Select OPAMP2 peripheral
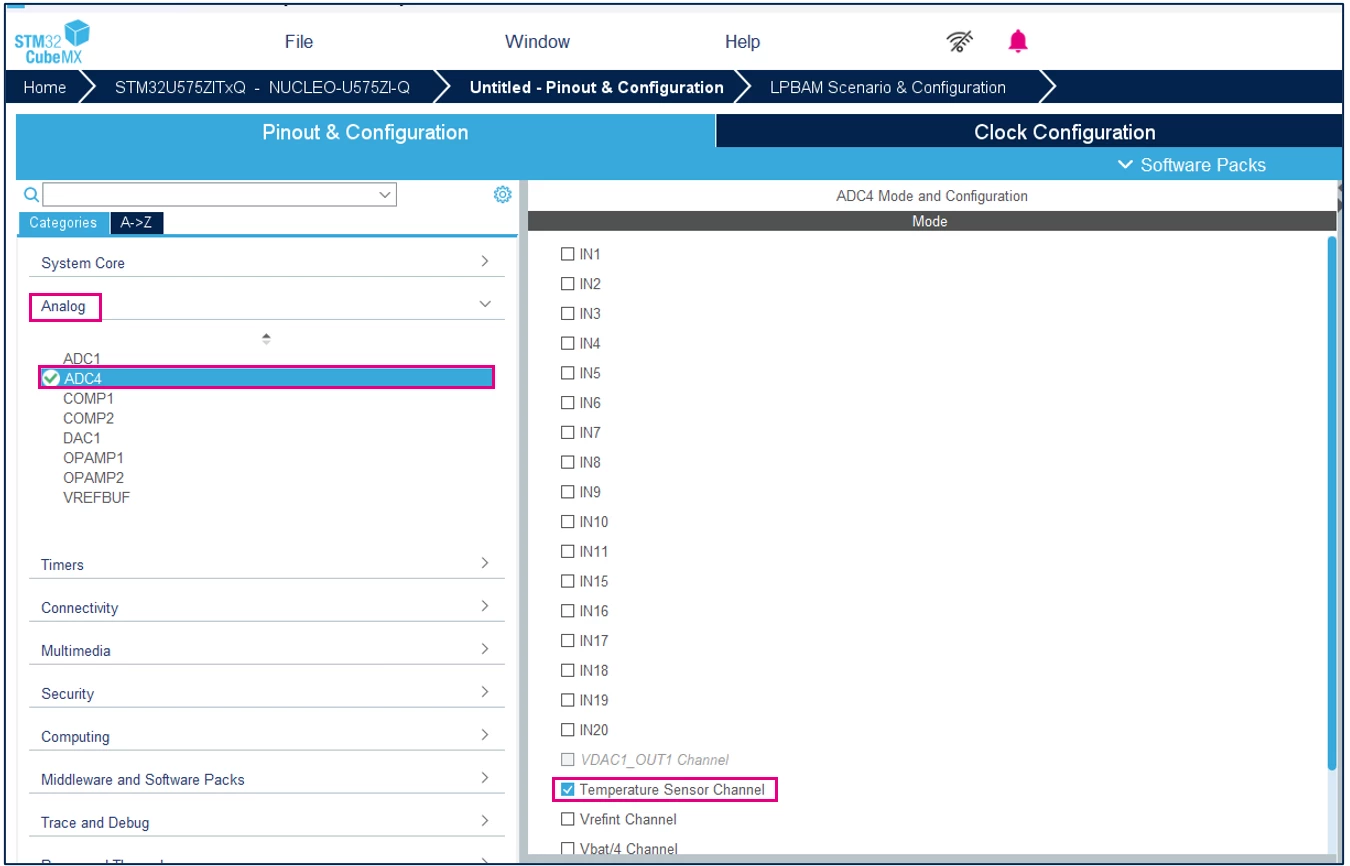The height and width of the screenshot is (866, 1350). (93, 478)
